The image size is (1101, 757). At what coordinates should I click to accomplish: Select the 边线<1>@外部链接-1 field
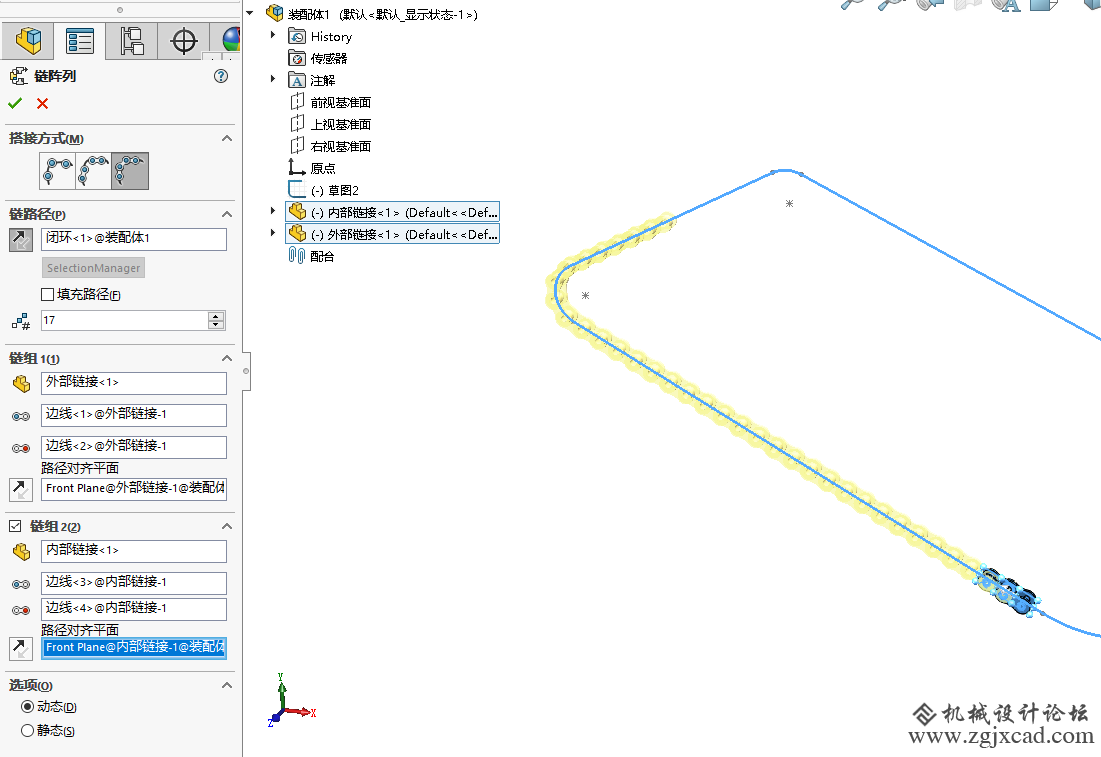click(x=133, y=415)
